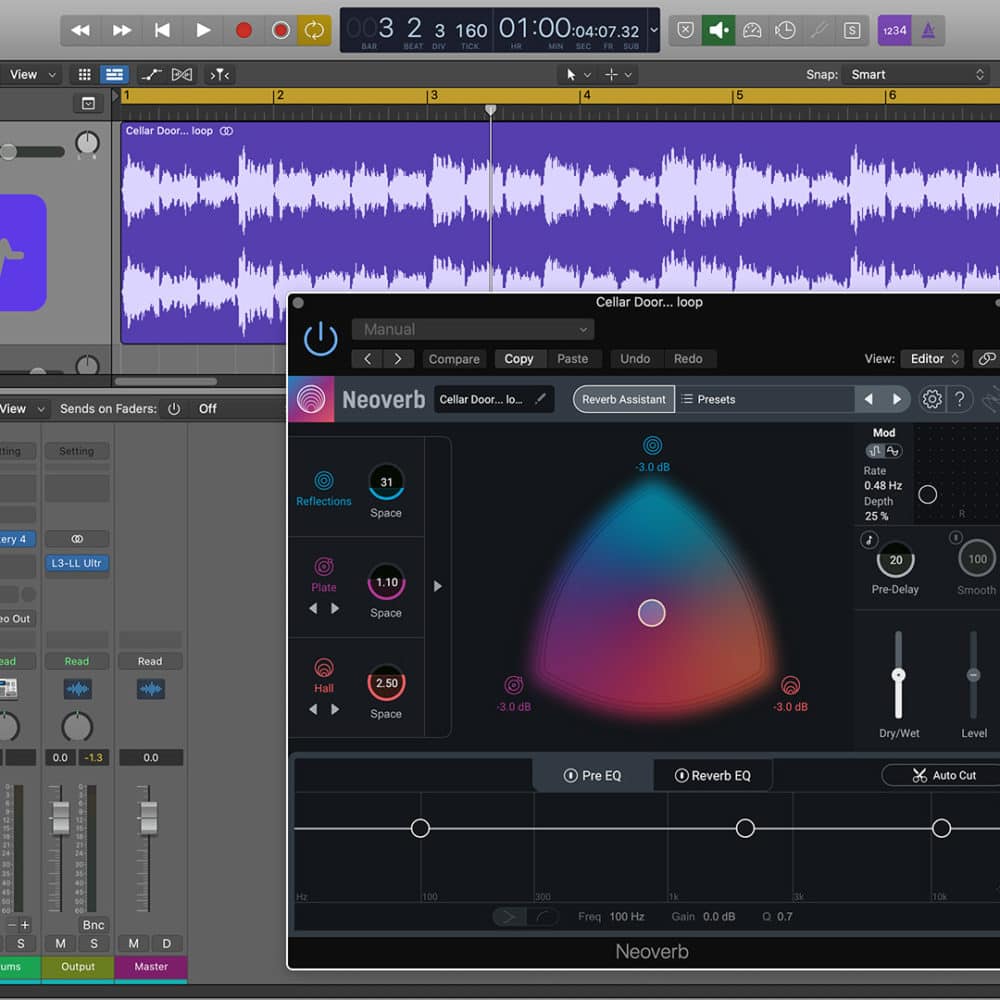Open Neoverb settings gear

coord(932,399)
